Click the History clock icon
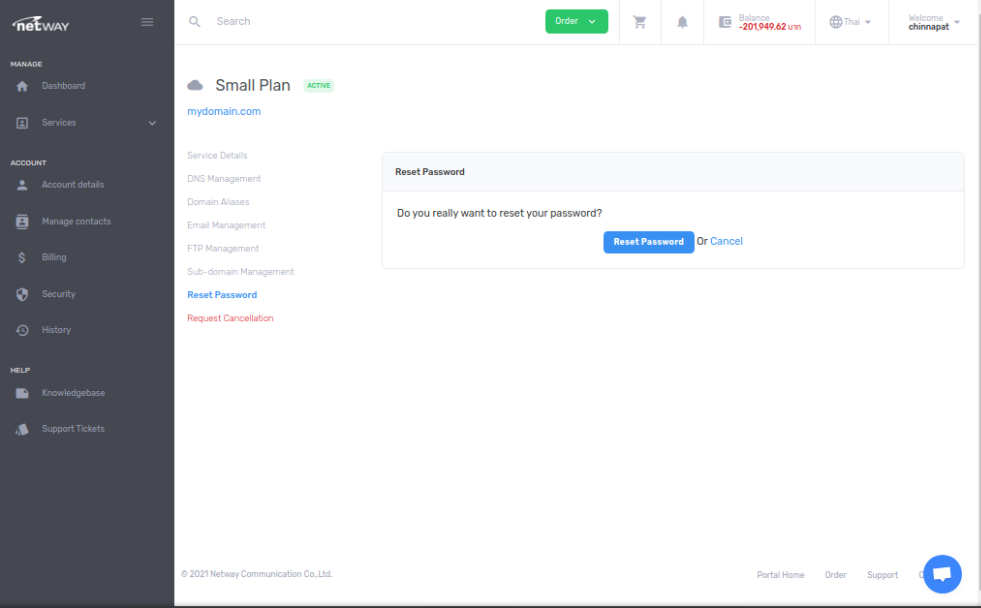The image size is (981, 608). [x=22, y=331]
